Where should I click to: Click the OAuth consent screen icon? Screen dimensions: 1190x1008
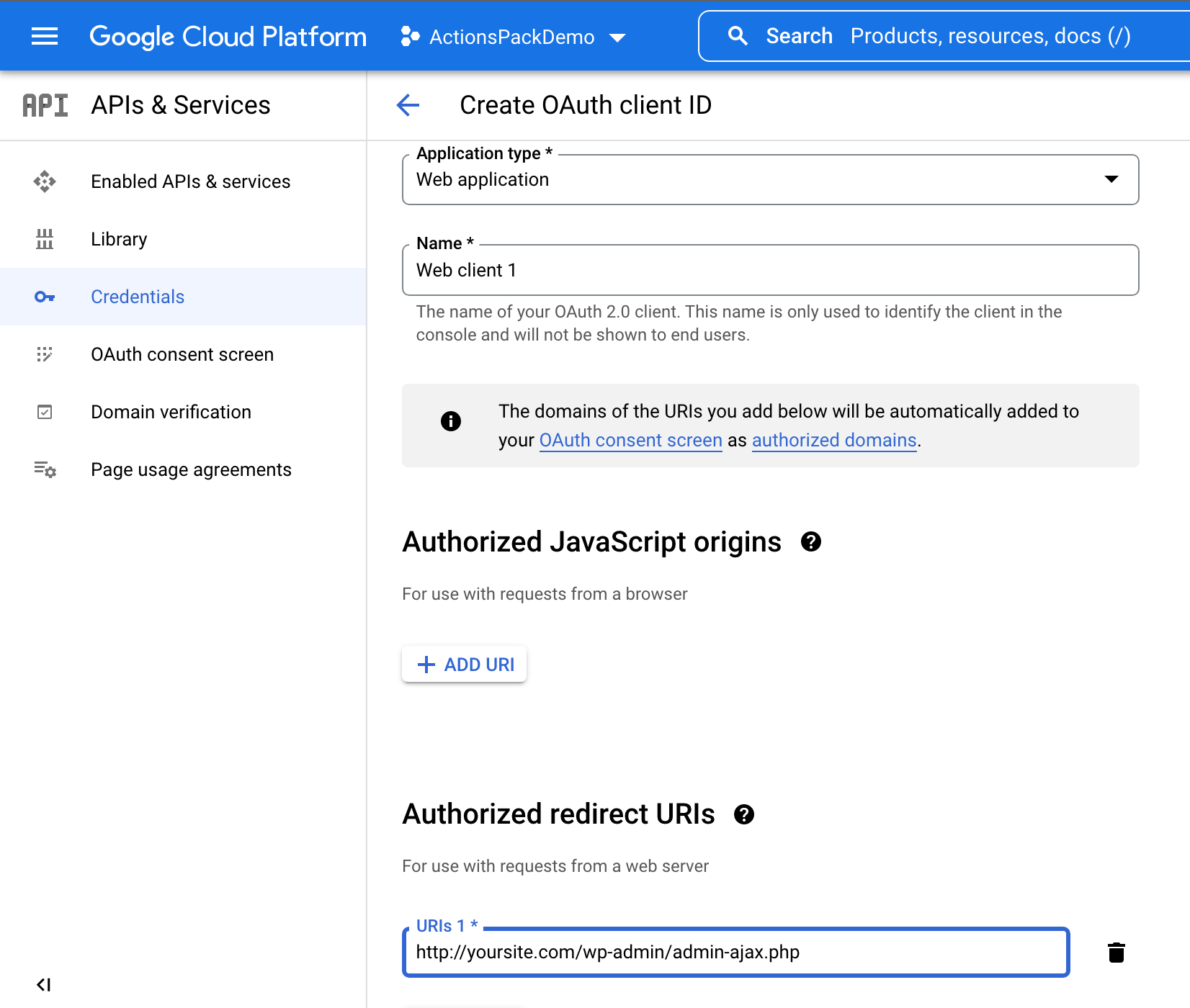tap(45, 354)
